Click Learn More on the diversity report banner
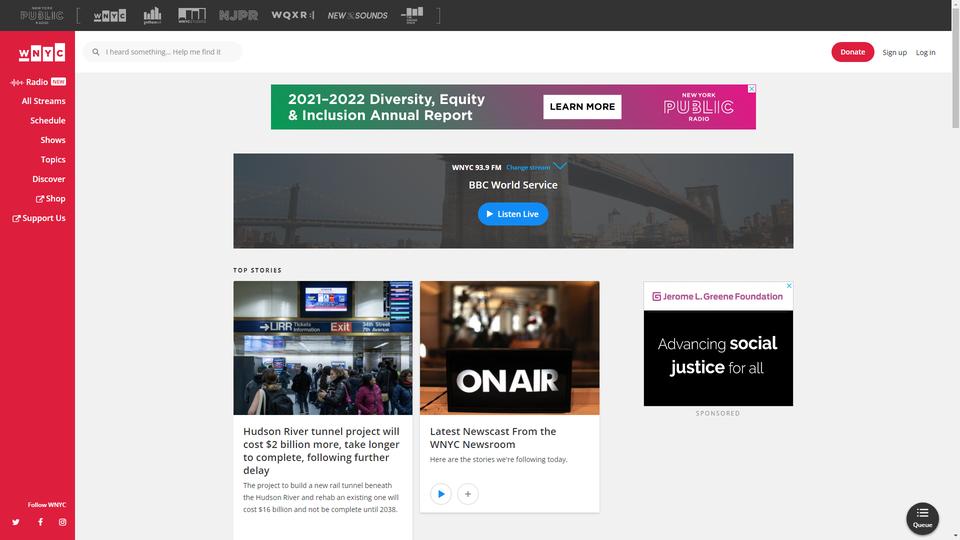 coord(582,107)
